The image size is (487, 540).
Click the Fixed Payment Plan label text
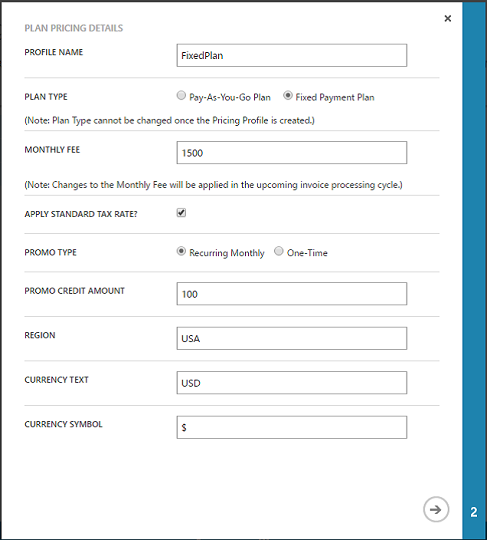[x=335, y=97]
